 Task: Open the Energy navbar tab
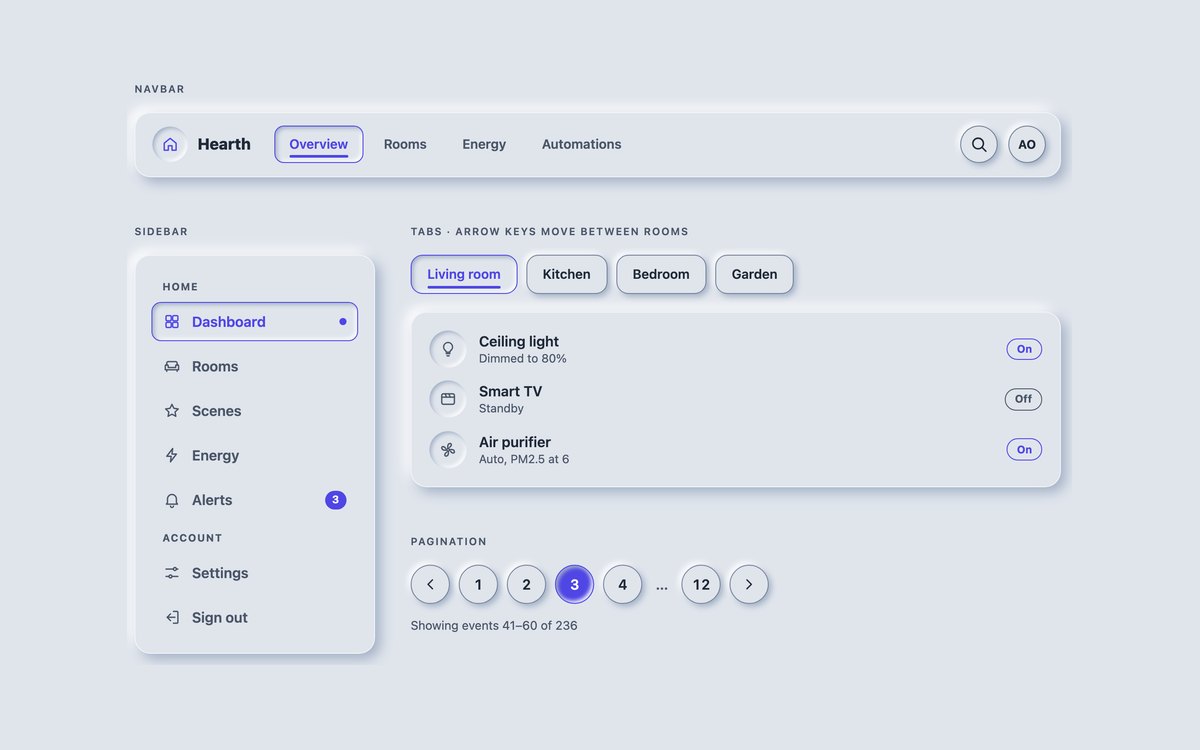pos(484,144)
